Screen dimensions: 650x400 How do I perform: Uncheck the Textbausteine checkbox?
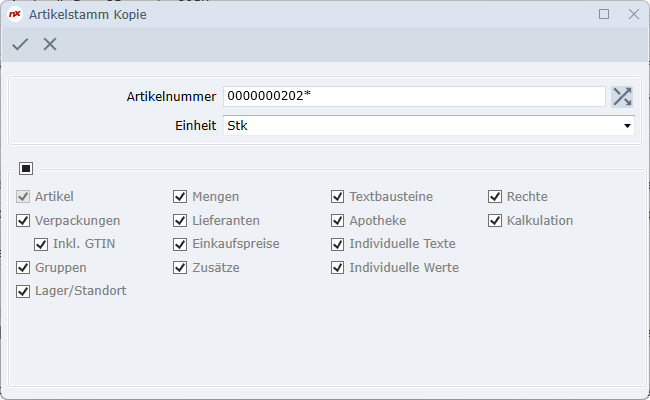pos(338,197)
